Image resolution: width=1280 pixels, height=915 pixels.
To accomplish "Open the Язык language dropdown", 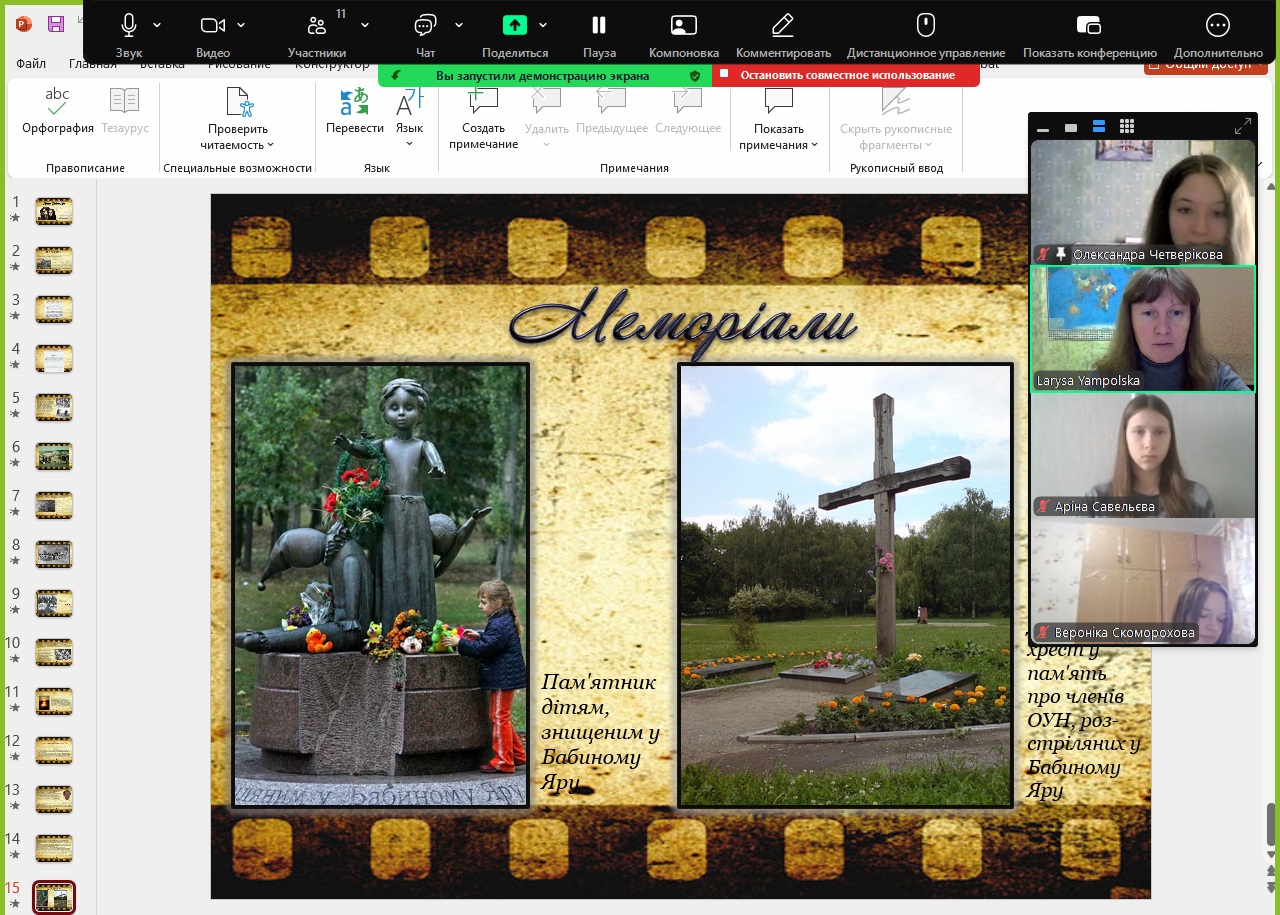I will [x=409, y=116].
